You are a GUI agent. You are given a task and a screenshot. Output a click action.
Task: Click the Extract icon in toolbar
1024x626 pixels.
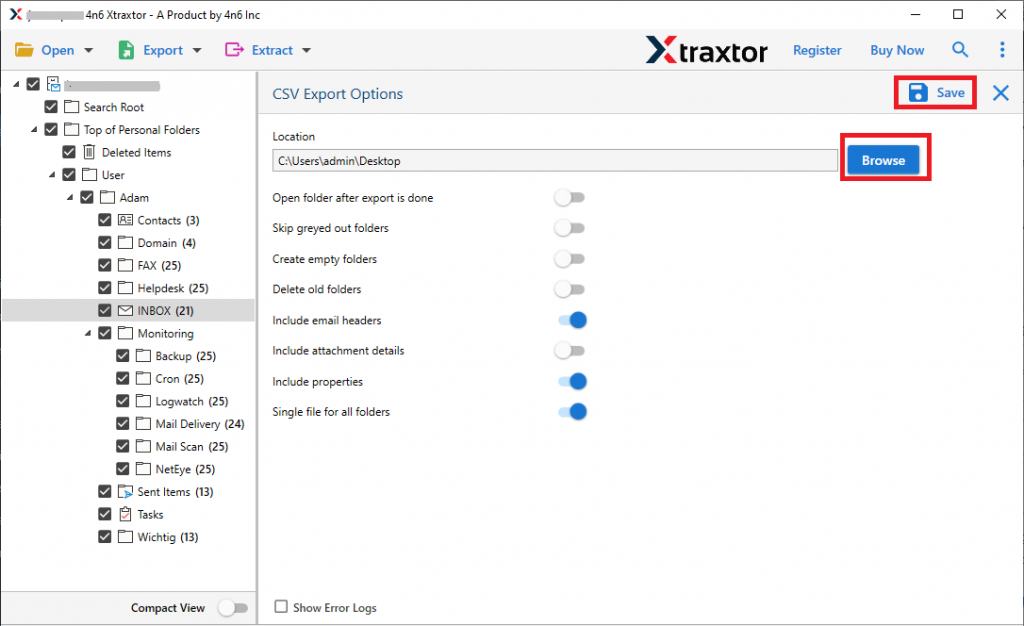point(233,49)
